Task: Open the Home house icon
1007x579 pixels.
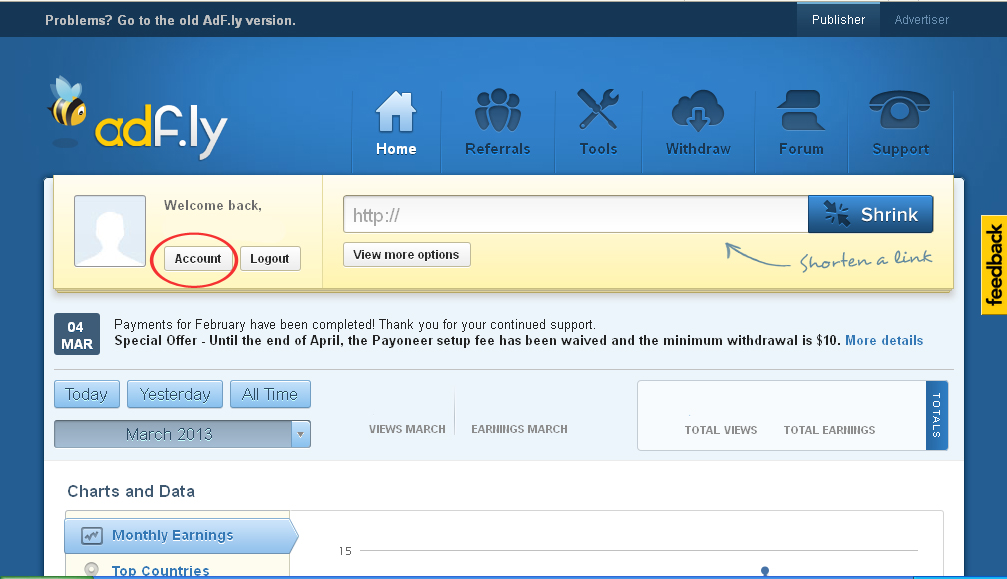Action: click(x=396, y=112)
